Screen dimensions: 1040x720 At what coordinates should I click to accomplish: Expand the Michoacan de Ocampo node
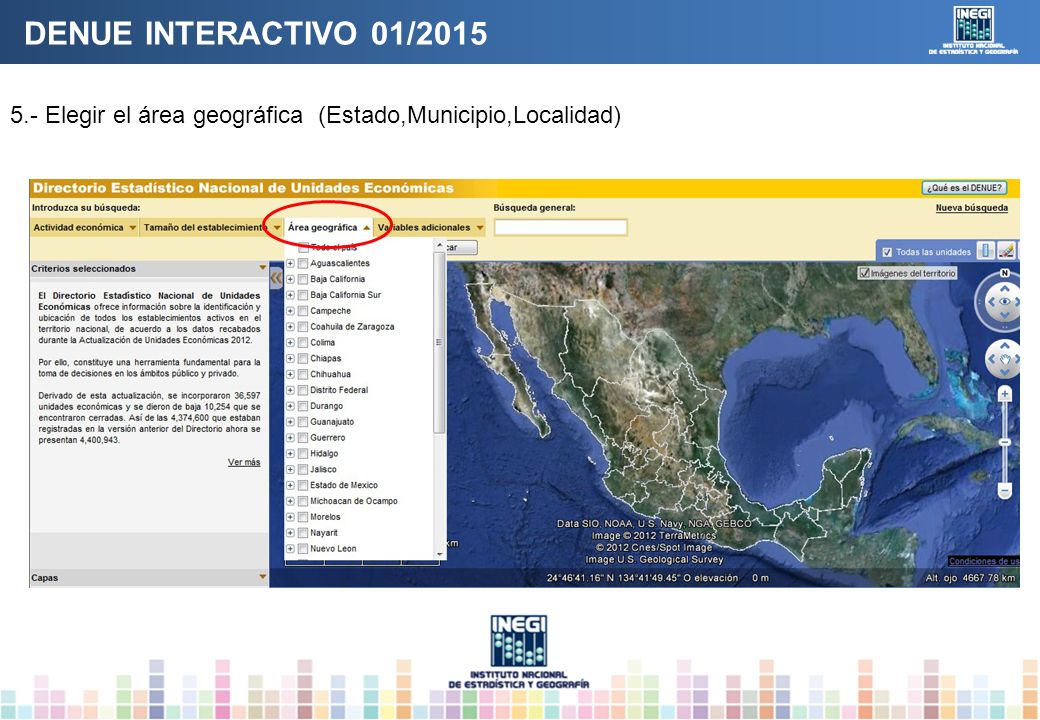coord(290,501)
